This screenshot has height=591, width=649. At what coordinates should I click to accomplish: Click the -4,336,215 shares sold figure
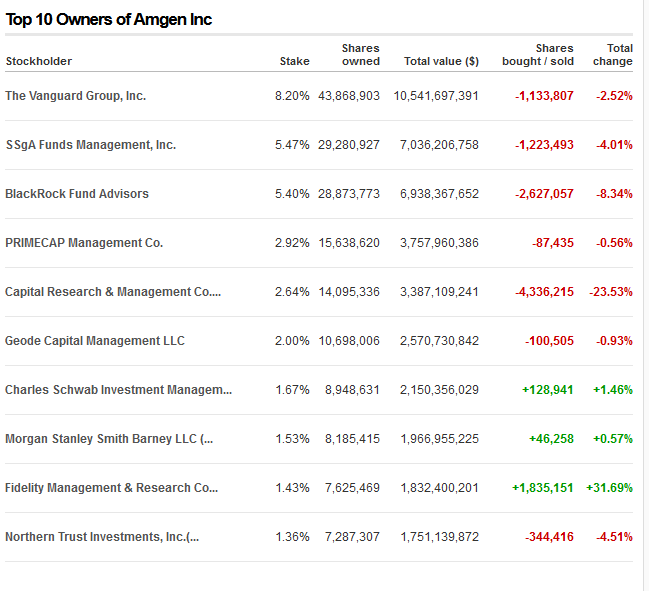click(x=544, y=292)
